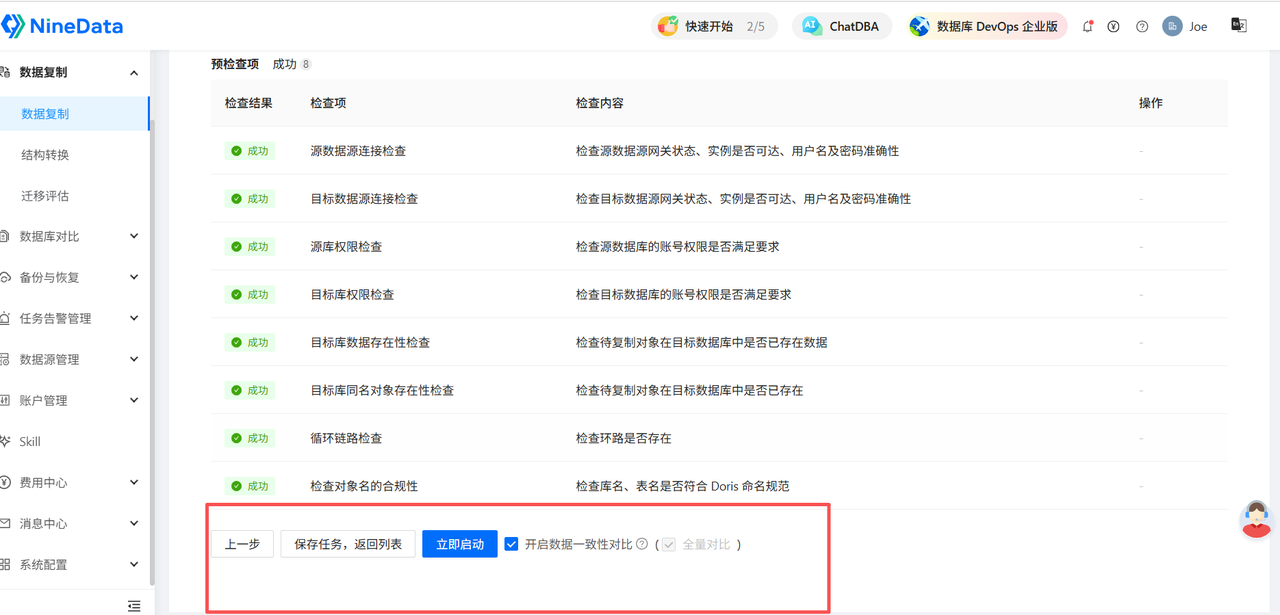This screenshot has width=1280, height=615.
Task: Click the NineData logo
Action: 62,27
